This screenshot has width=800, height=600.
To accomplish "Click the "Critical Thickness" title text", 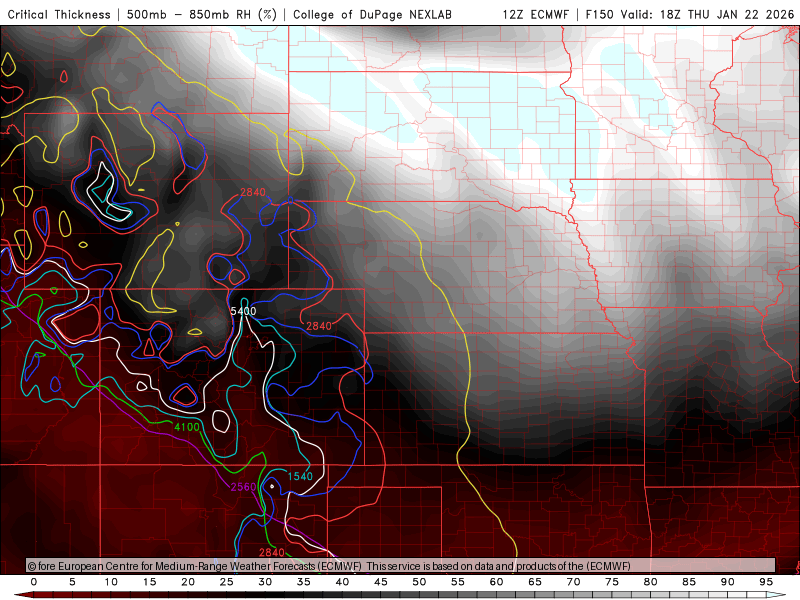I will [59, 14].
